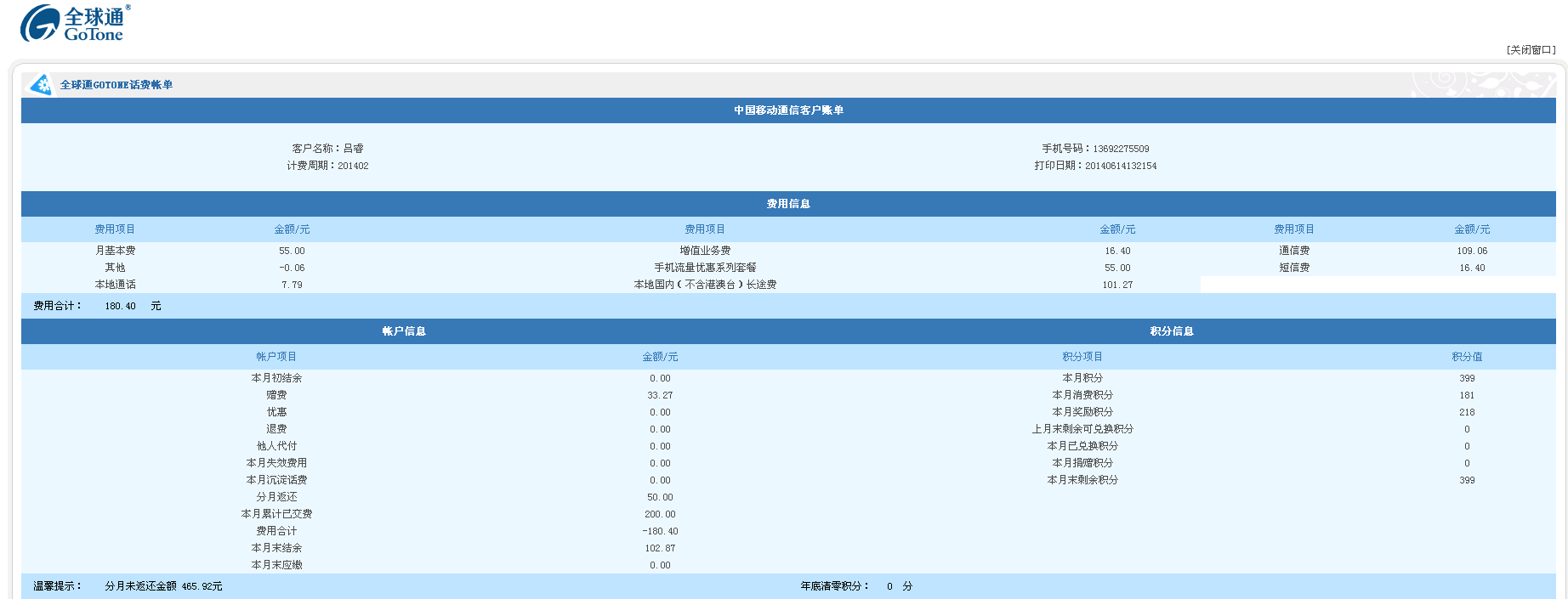Click the 本月累计已交费 row label
This screenshot has width=1568, height=599.
pyautogui.click(x=276, y=514)
